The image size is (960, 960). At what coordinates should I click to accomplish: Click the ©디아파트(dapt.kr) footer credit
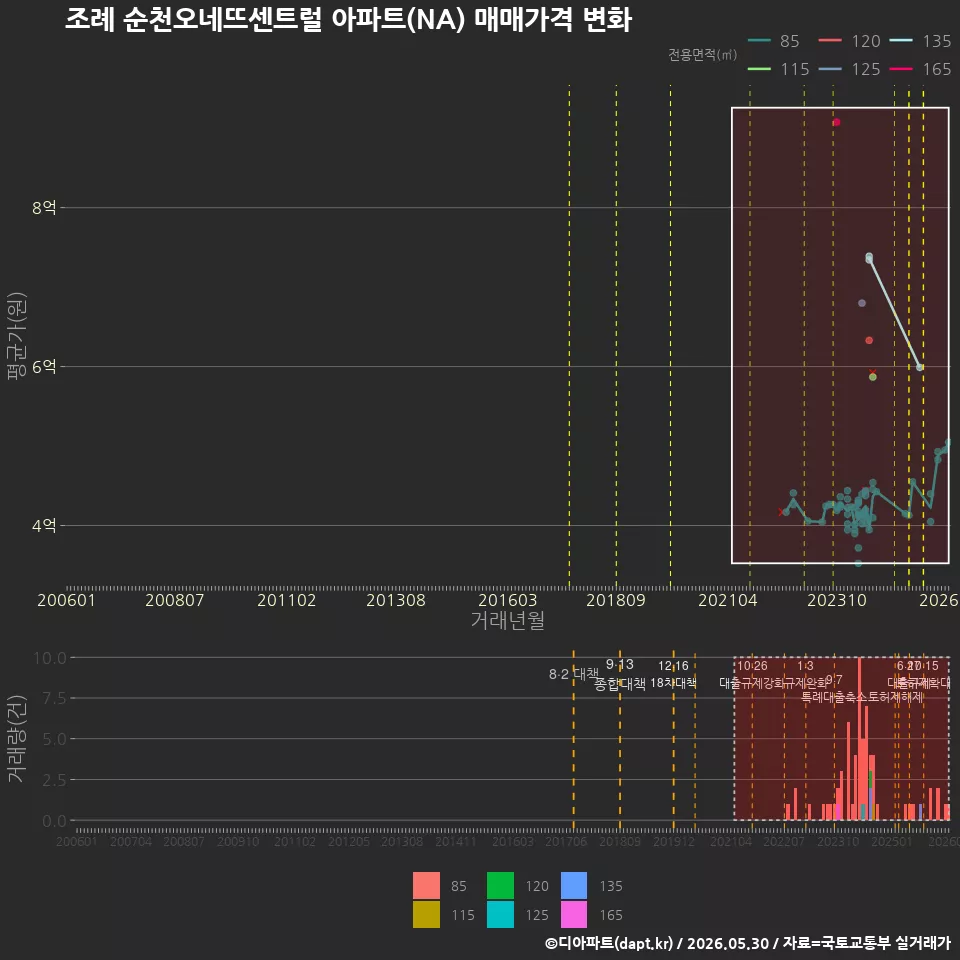click(x=609, y=943)
